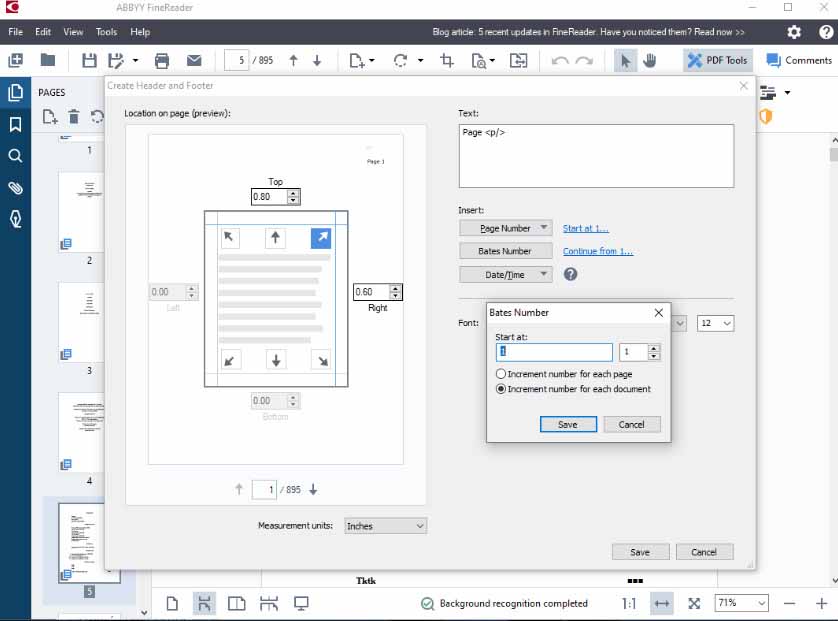Viewport: 838px width, 621px height.
Task: Click the Save document toolbar icon
Action: [x=90, y=60]
